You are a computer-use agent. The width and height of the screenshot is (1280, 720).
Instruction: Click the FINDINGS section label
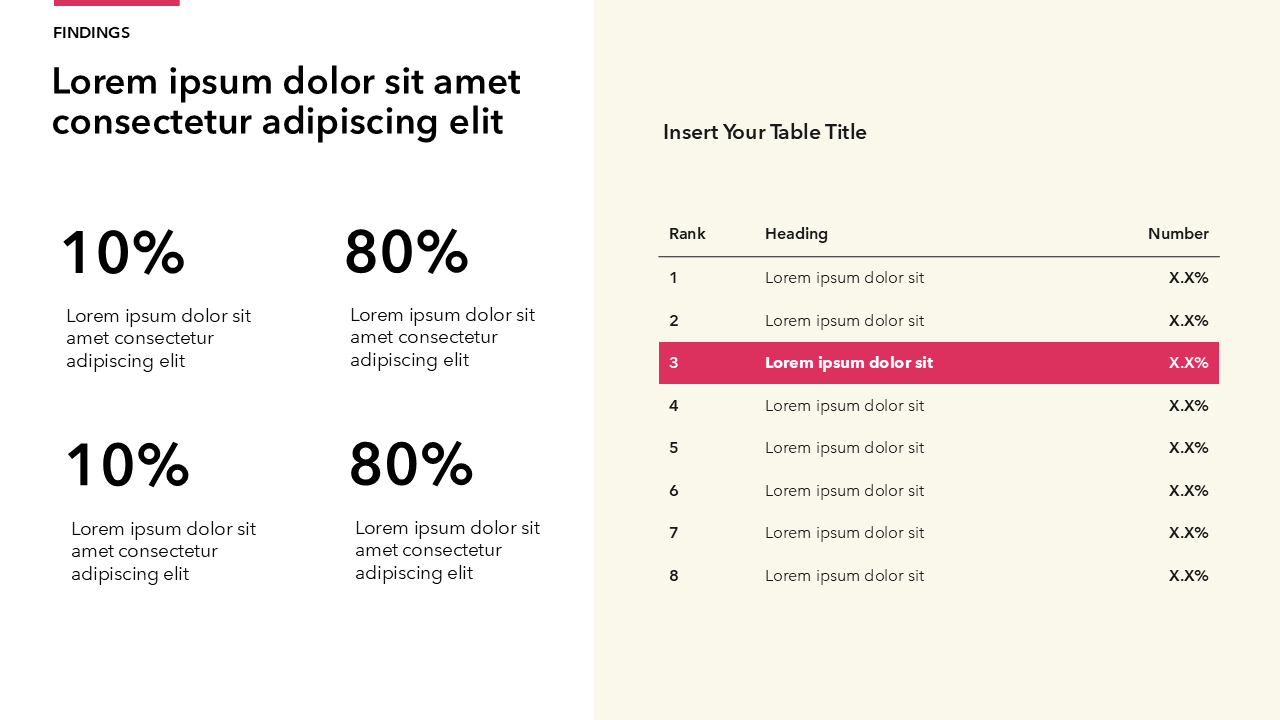(x=91, y=33)
